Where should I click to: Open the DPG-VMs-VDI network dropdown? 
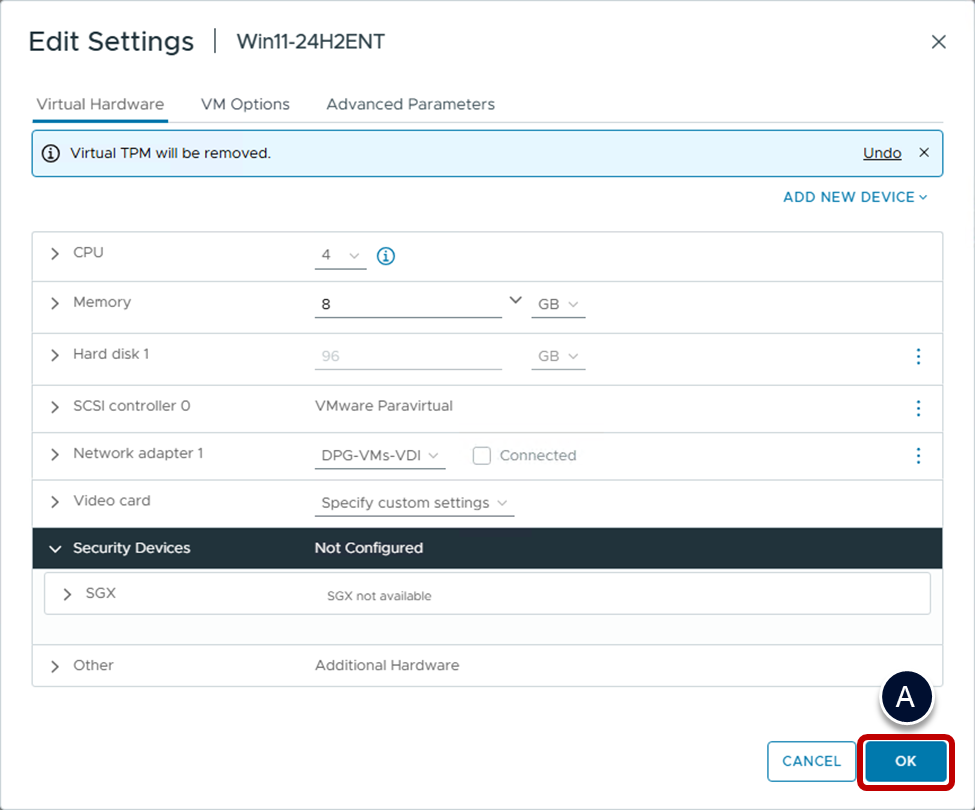[x=379, y=456]
